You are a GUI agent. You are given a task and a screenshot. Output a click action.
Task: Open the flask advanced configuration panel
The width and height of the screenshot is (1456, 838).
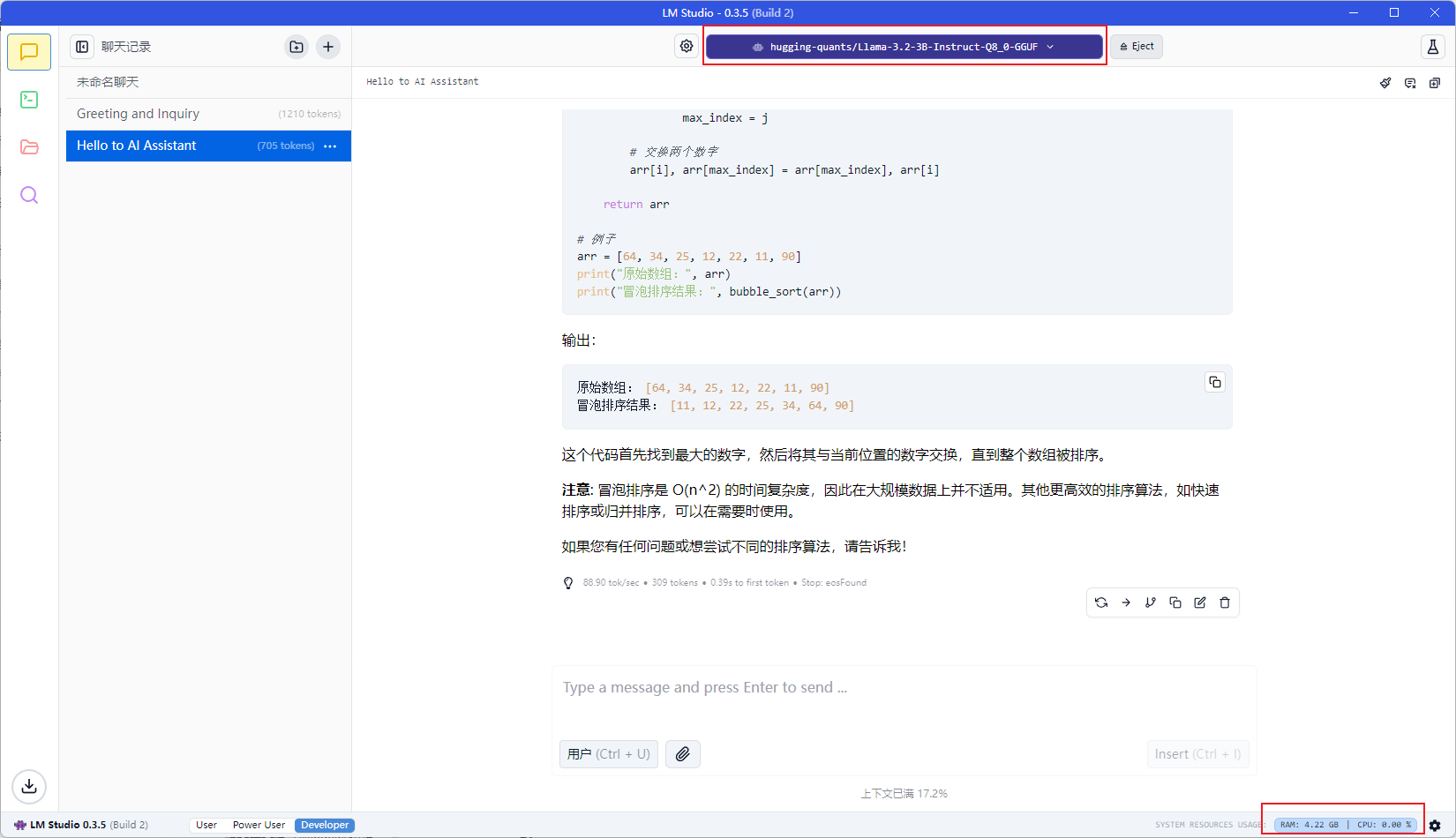click(x=1433, y=47)
